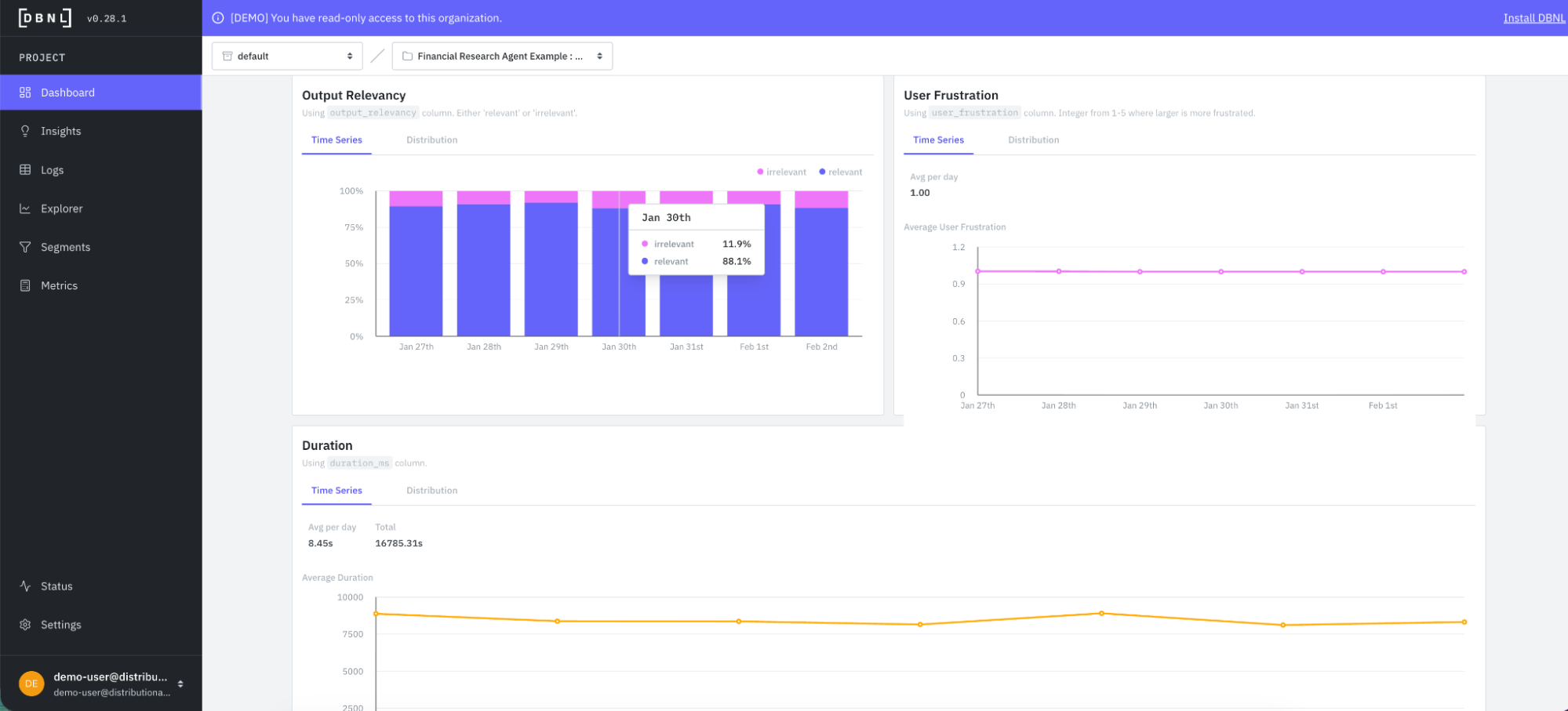Click the Jan 27th frustration data point
Viewport: 1568px width, 711px height.
point(978,271)
